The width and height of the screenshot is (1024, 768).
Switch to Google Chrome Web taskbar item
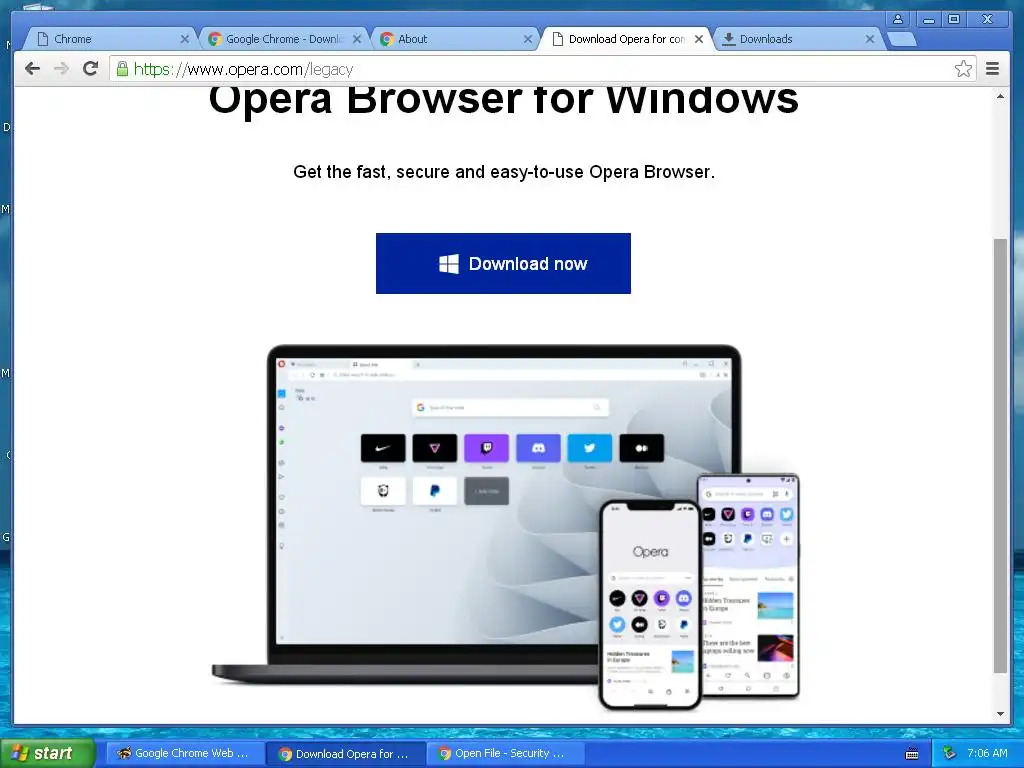185,753
